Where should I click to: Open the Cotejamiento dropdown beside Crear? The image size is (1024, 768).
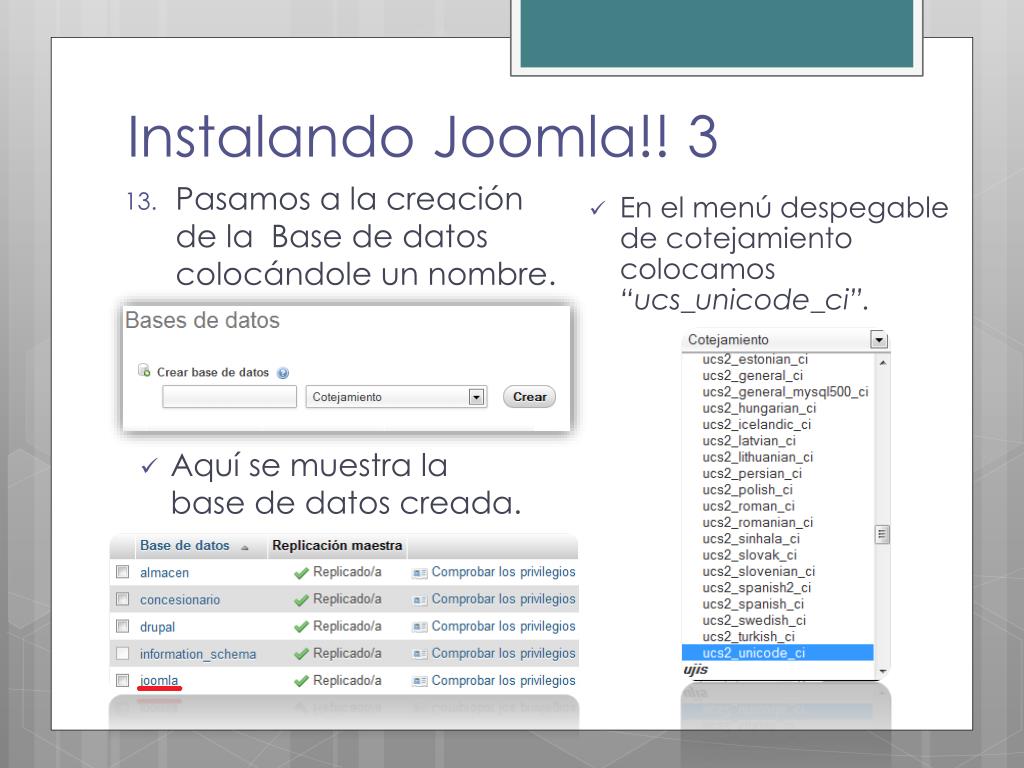point(396,396)
